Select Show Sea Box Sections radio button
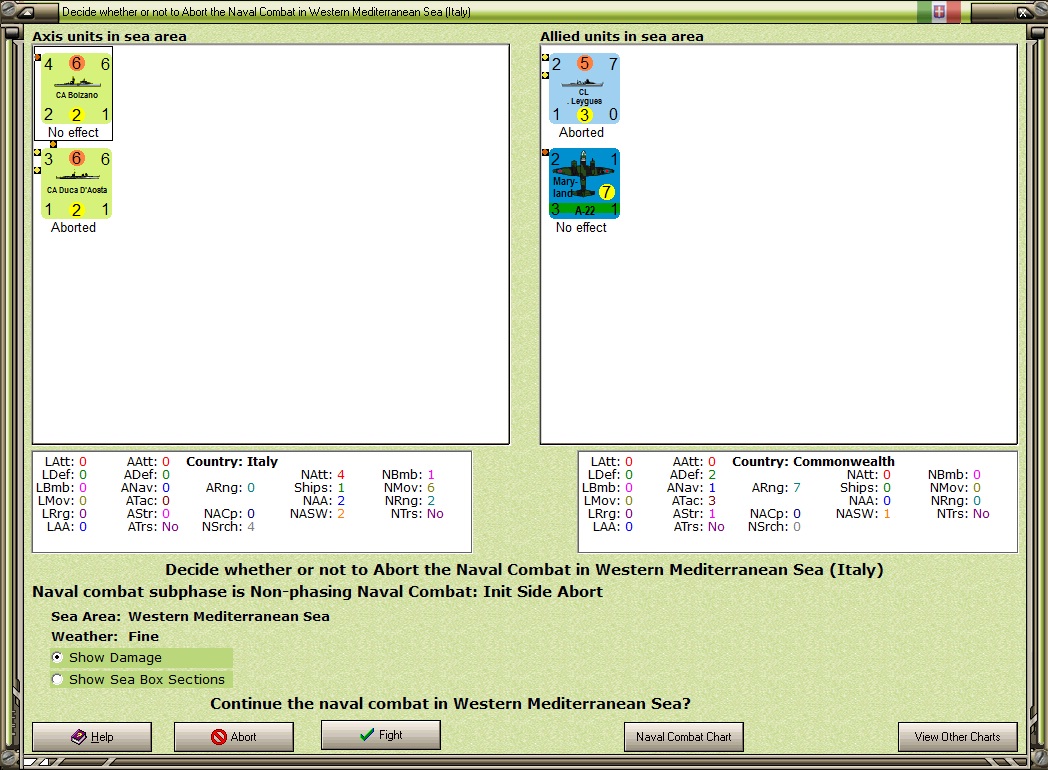Viewport: 1048px width, 770px height. (57, 679)
